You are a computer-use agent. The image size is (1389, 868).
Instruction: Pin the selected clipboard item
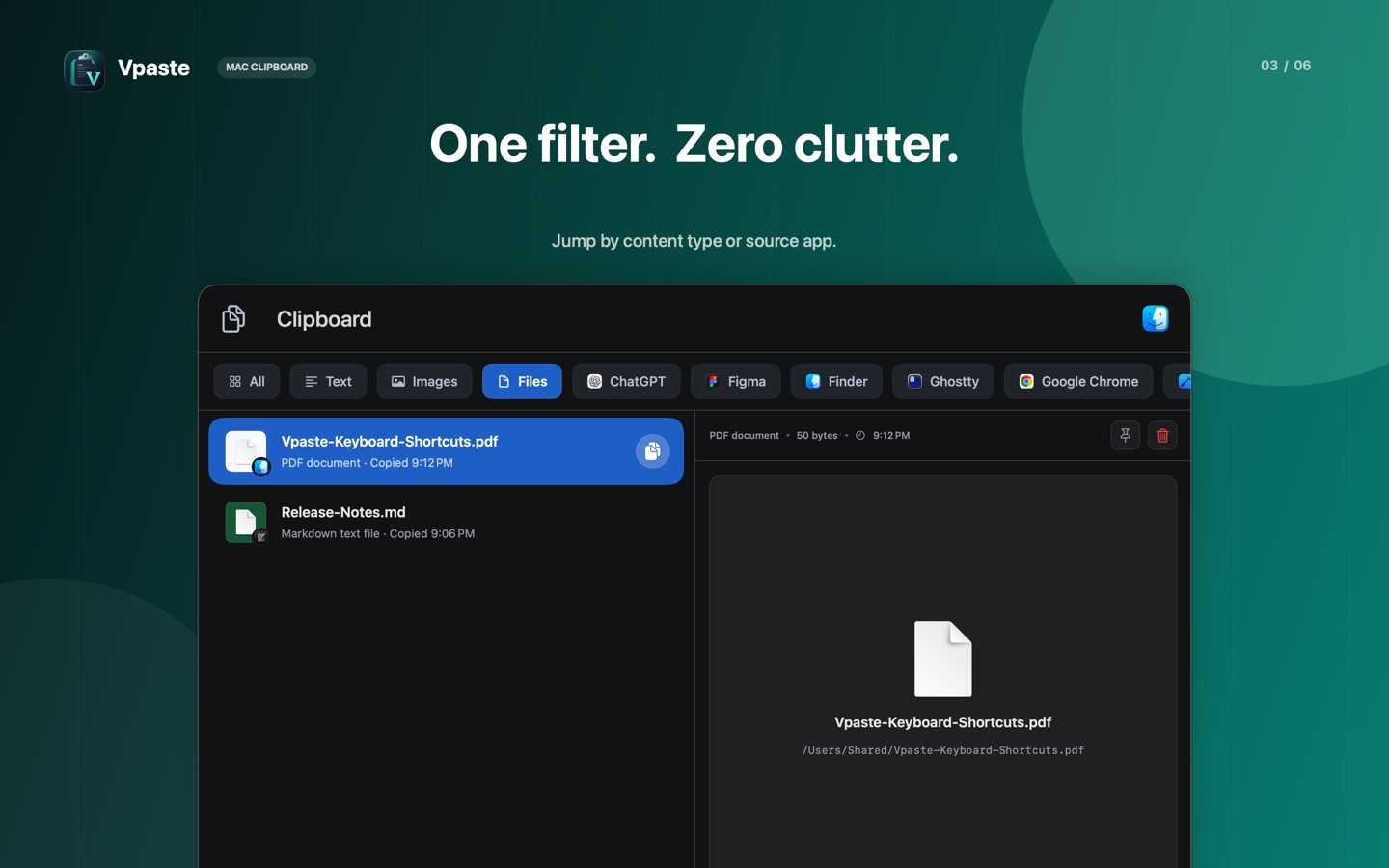pyautogui.click(x=1125, y=435)
